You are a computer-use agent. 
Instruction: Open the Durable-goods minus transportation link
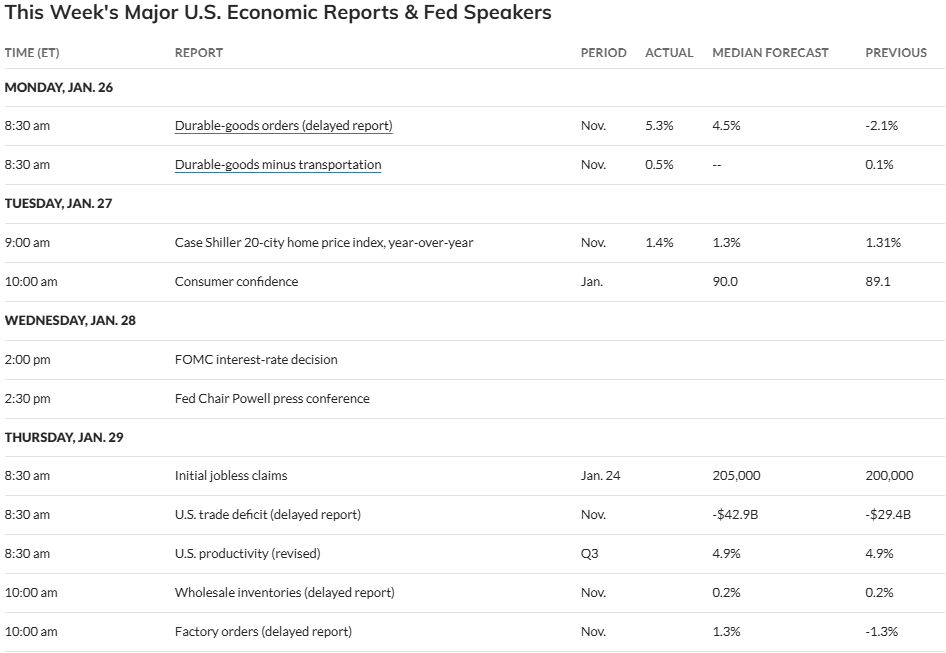[278, 165]
